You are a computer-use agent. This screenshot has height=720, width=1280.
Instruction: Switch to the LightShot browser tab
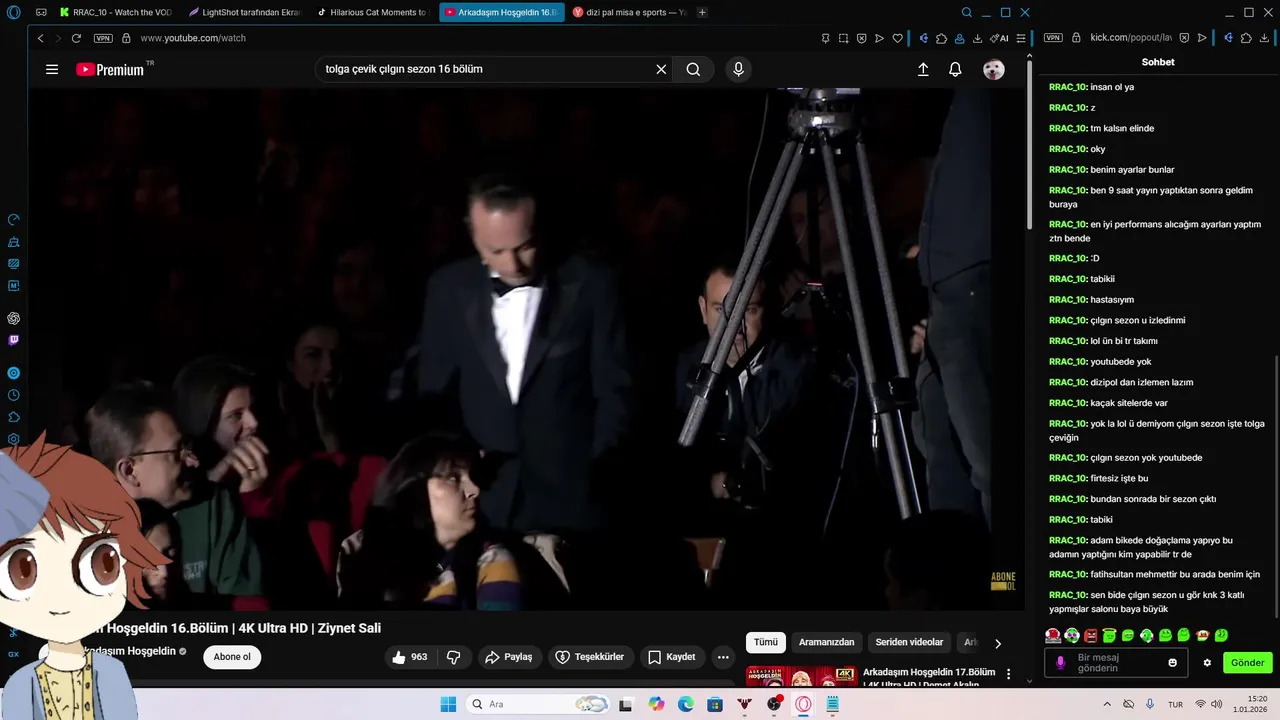[x=245, y=12]
